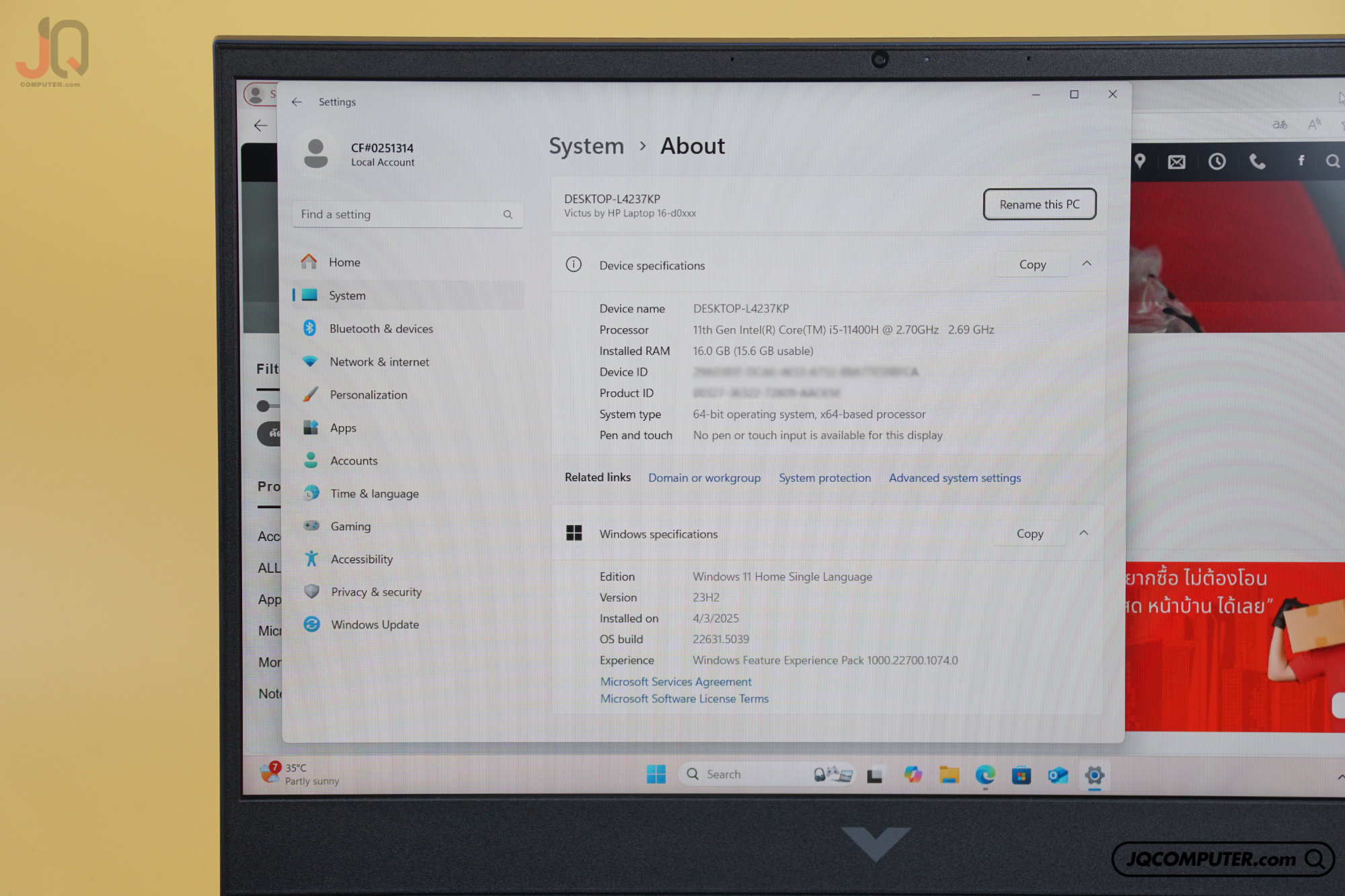Click the Processor value i5-11400H text

843,329
